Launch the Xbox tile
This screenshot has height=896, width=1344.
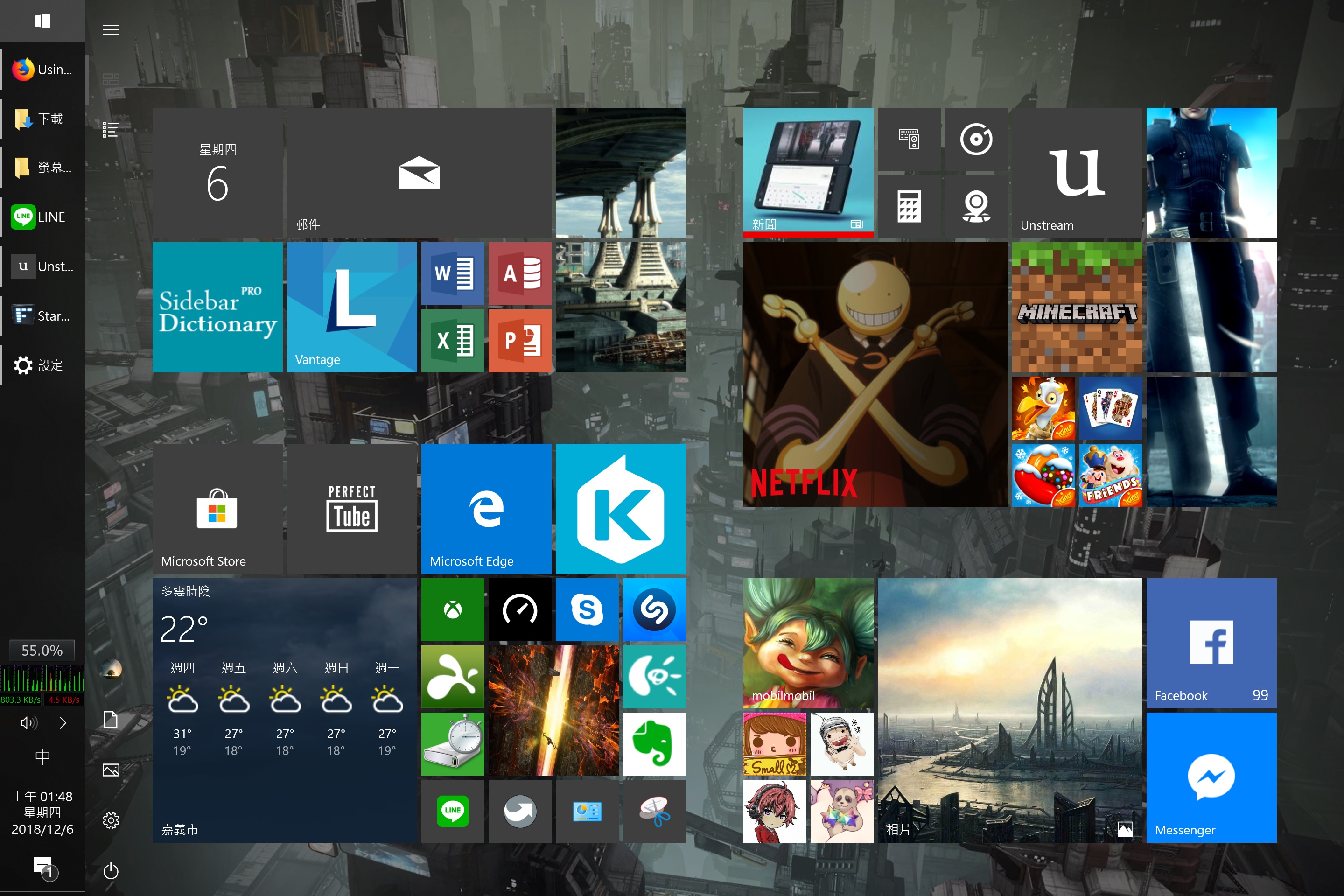pyautogui.click(x=453, y=610)
